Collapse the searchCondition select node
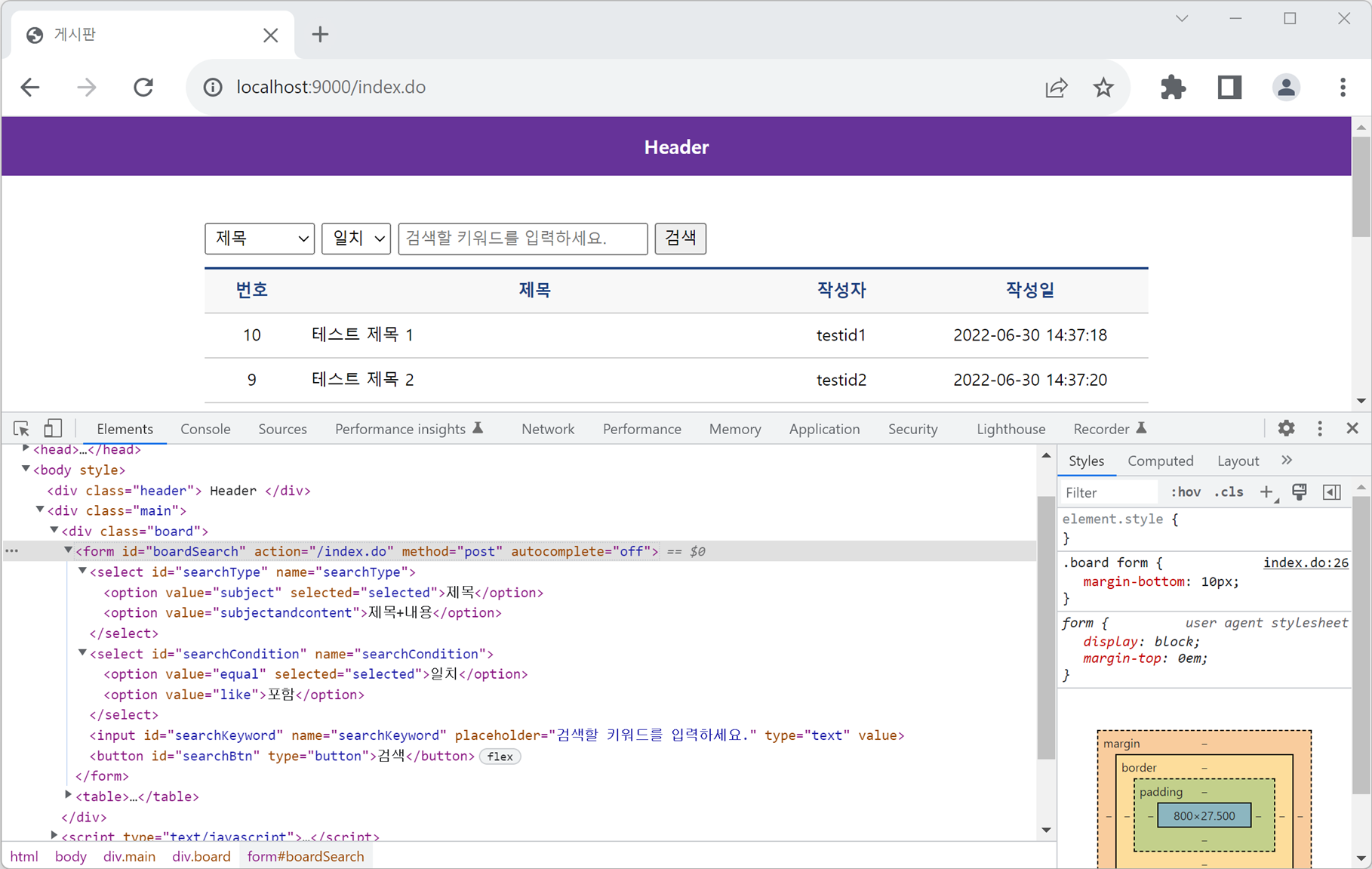1372x869 pixels. 82,652
